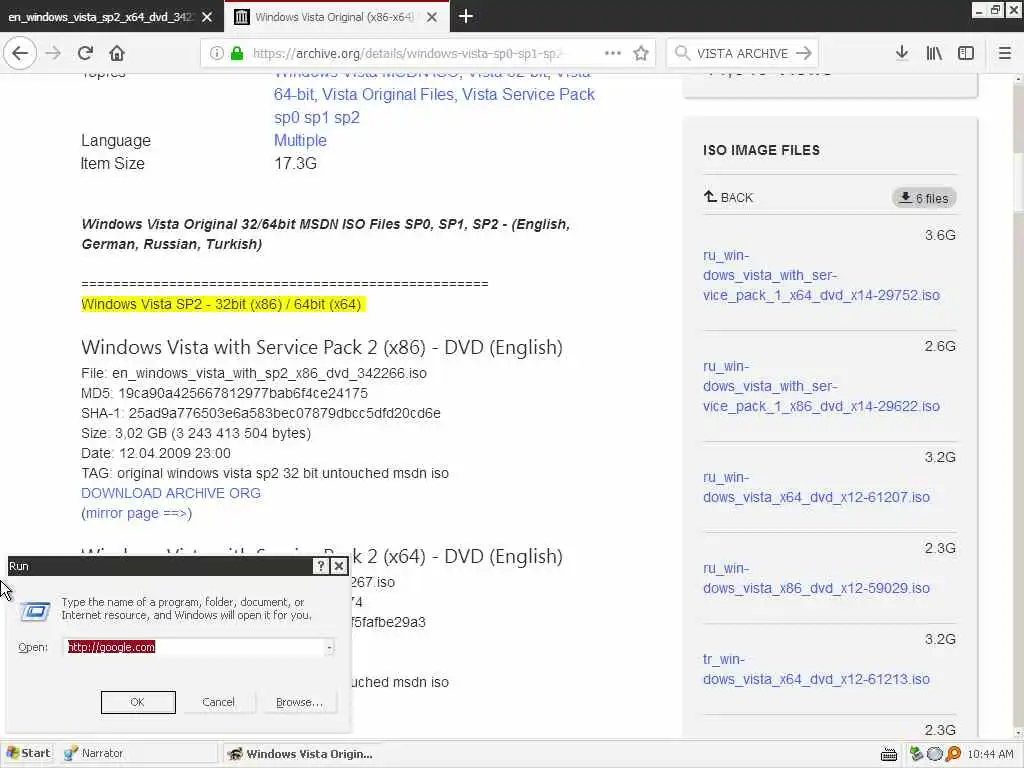
Task: Download all with 6 files button
Action: 924,198
